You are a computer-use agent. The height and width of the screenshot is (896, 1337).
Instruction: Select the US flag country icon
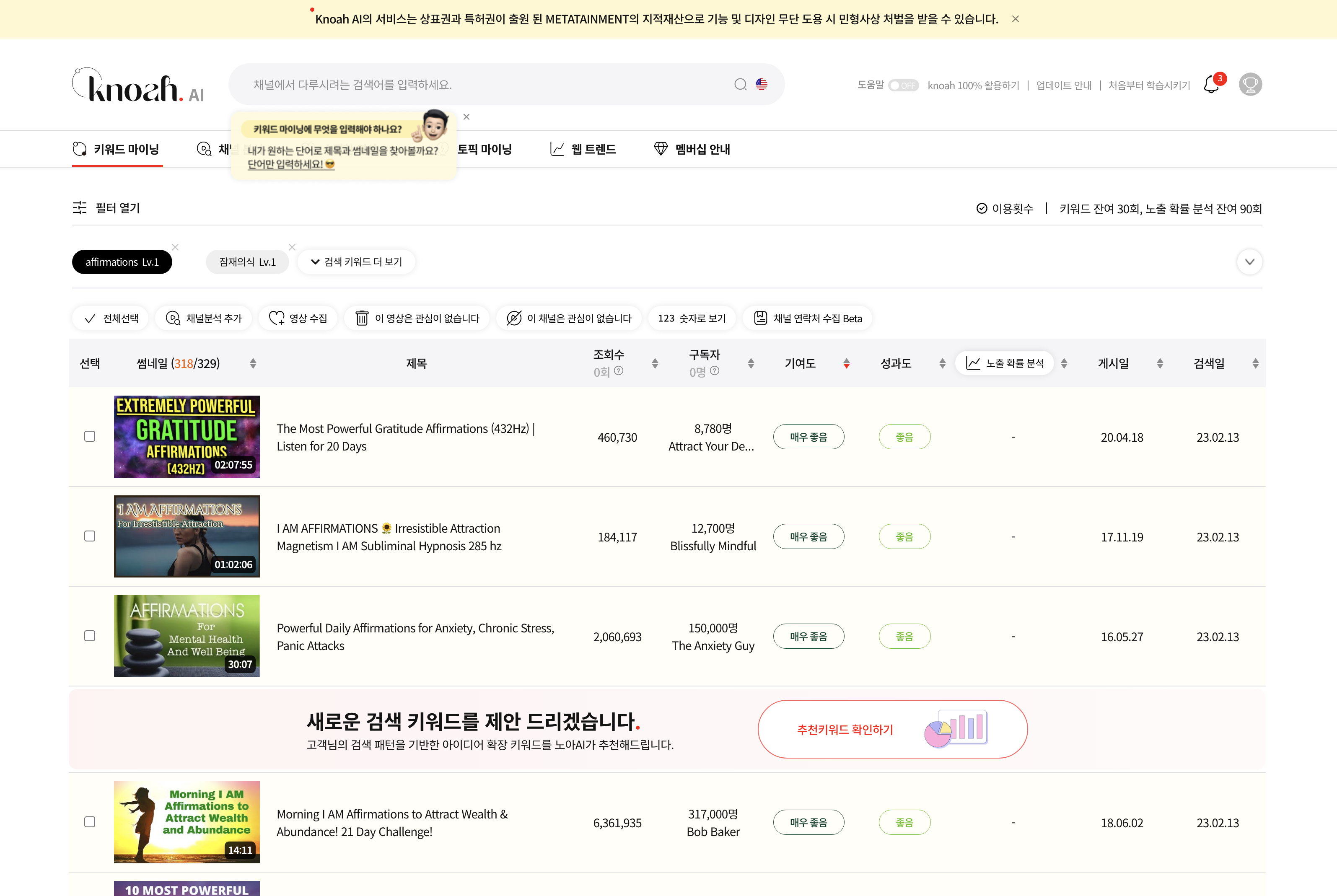pyautogui.click(x=761, y=85)
